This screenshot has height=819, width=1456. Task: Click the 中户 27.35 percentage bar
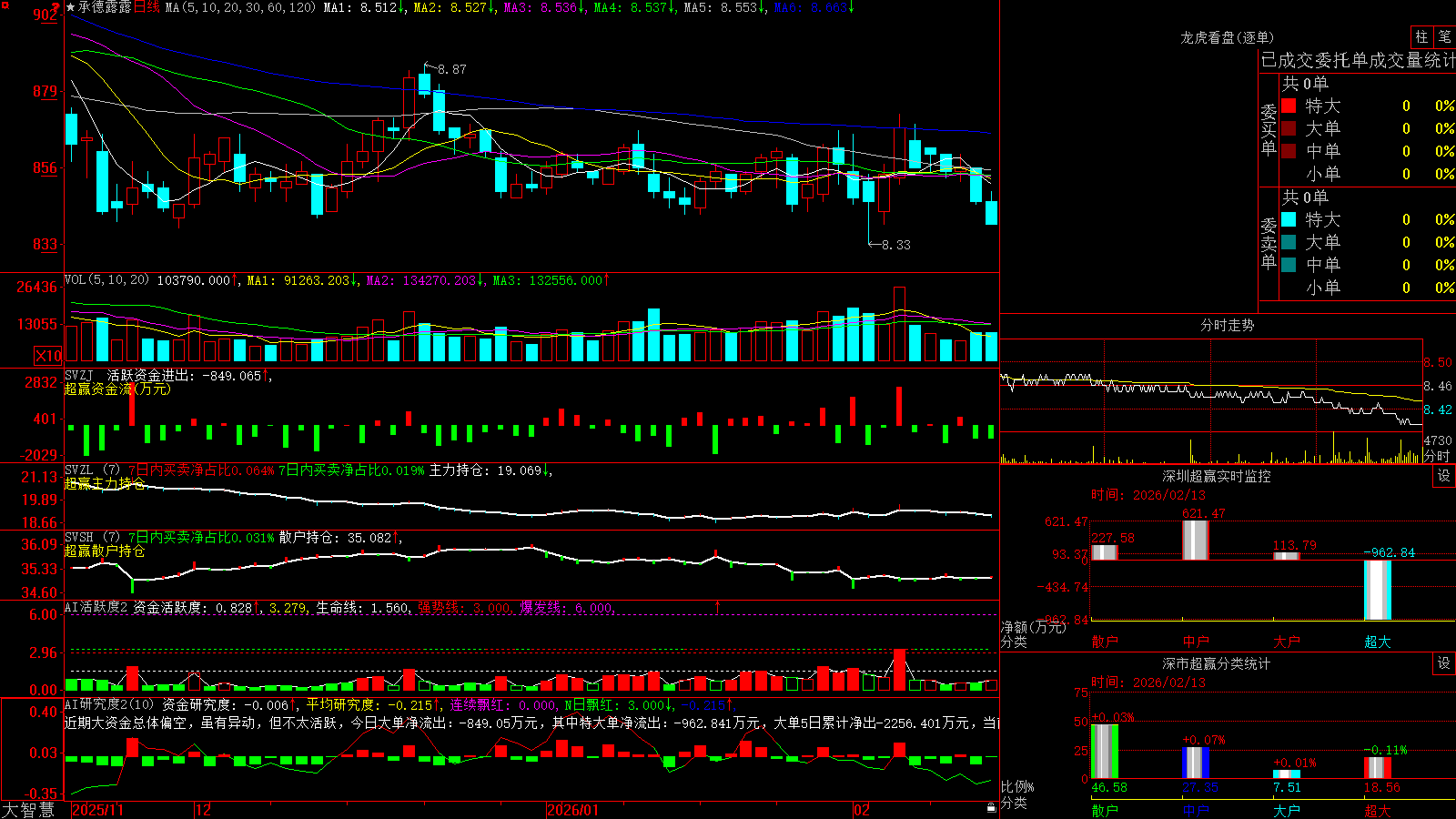1196,763
